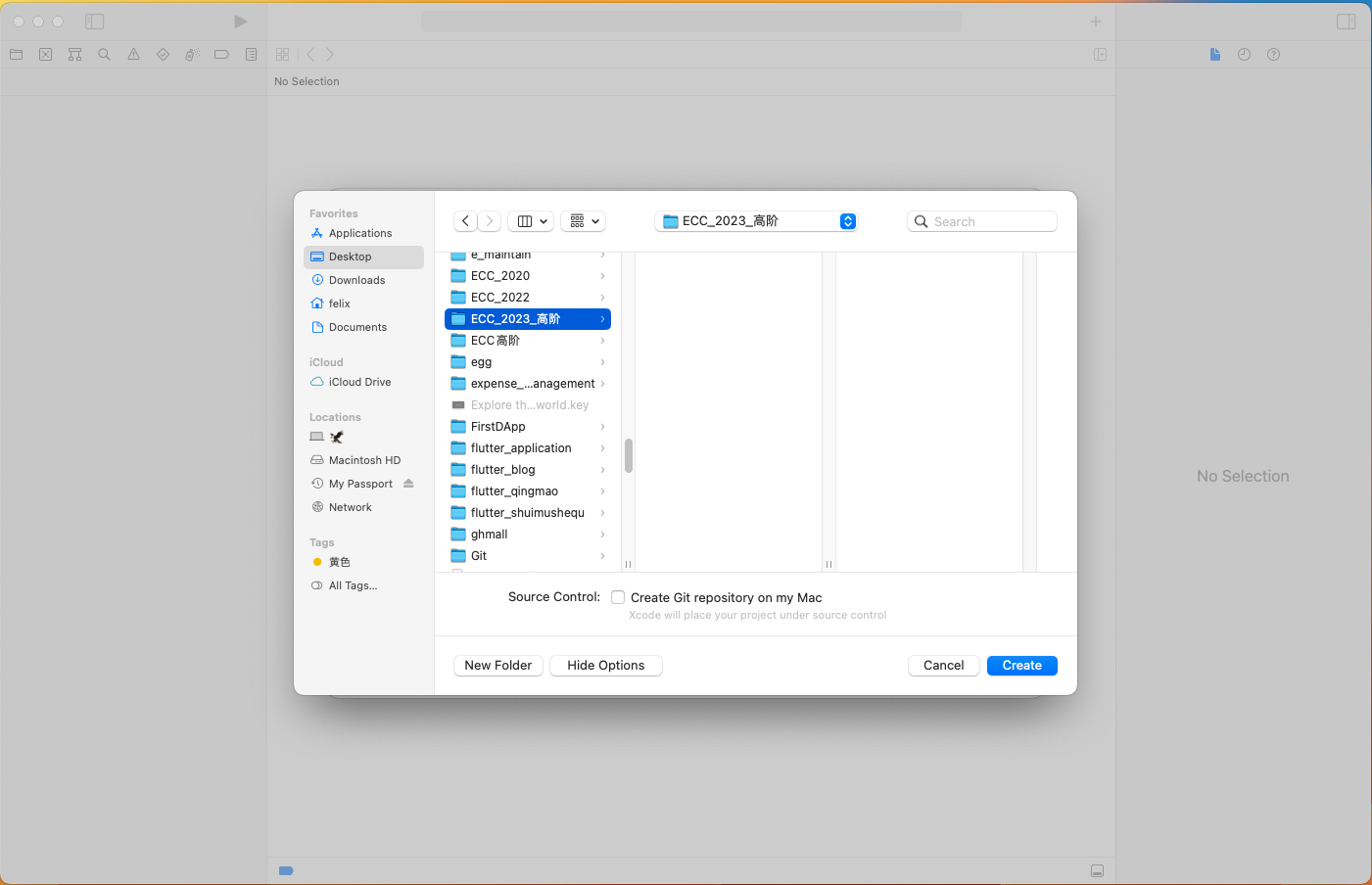Click the New Folder button
The height and width of the screenshot is (885, 1372).
tap(497, 666)
